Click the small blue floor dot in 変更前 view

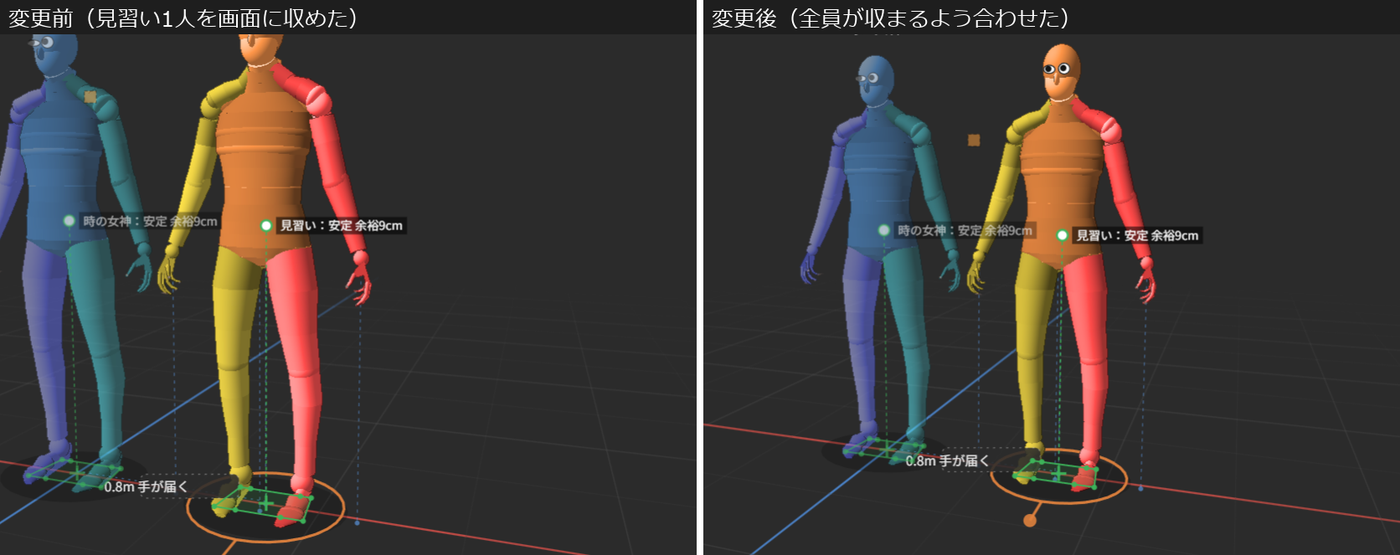(357, 522)
